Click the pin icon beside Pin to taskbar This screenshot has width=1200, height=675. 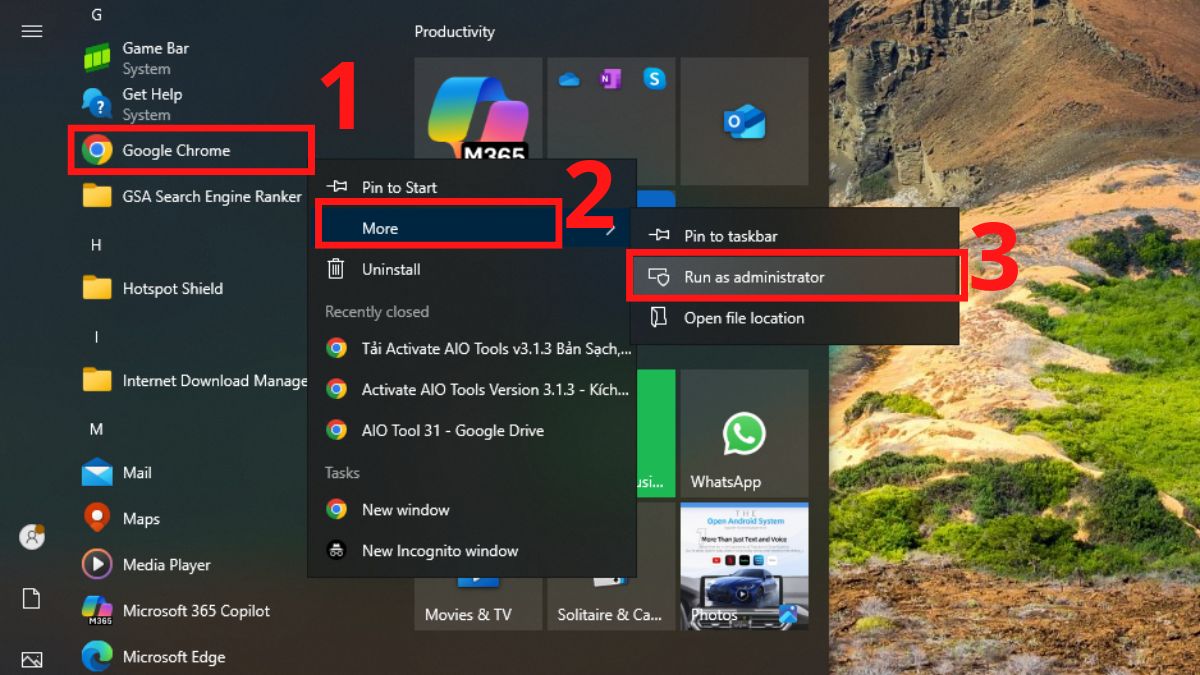click(x=659, y=235)
